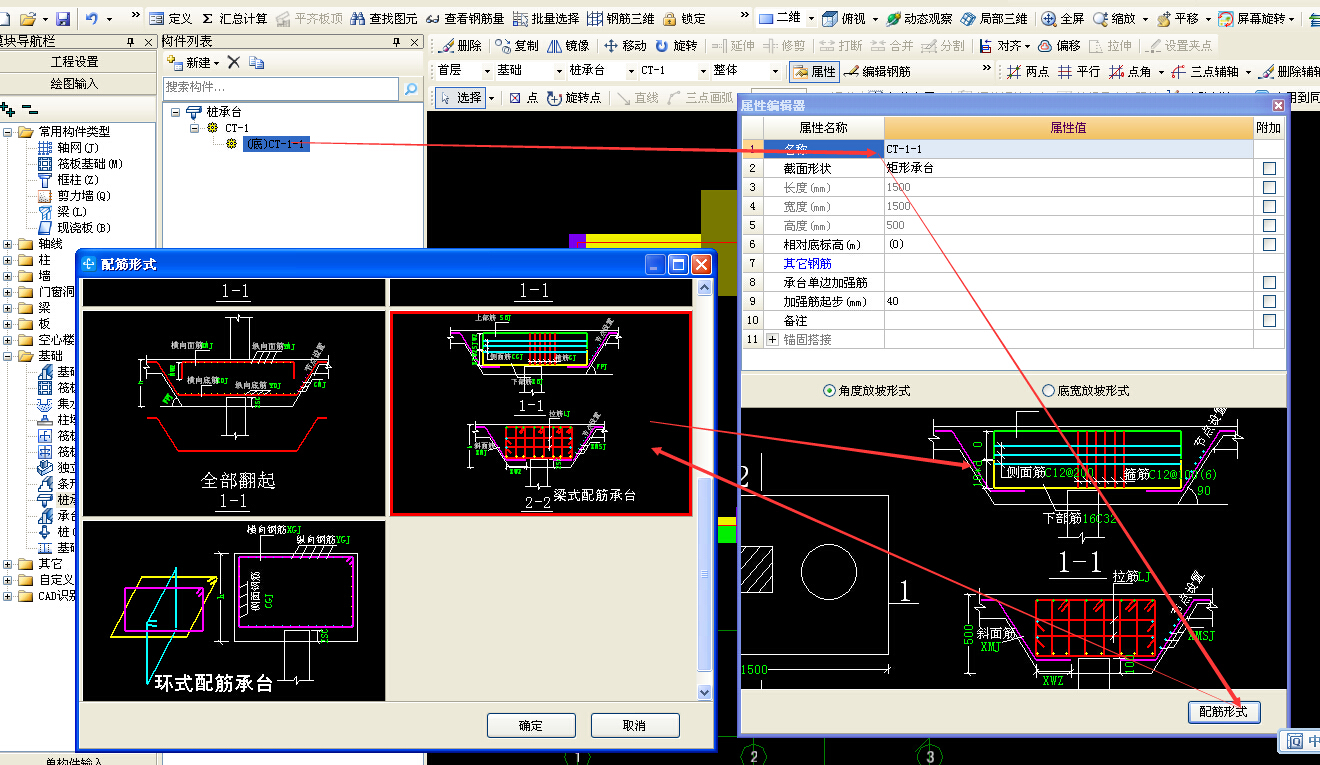Tick the 附加 checkbox for 高度 row
Screen dimensions: 1320x765
[x=1269, y=225]
